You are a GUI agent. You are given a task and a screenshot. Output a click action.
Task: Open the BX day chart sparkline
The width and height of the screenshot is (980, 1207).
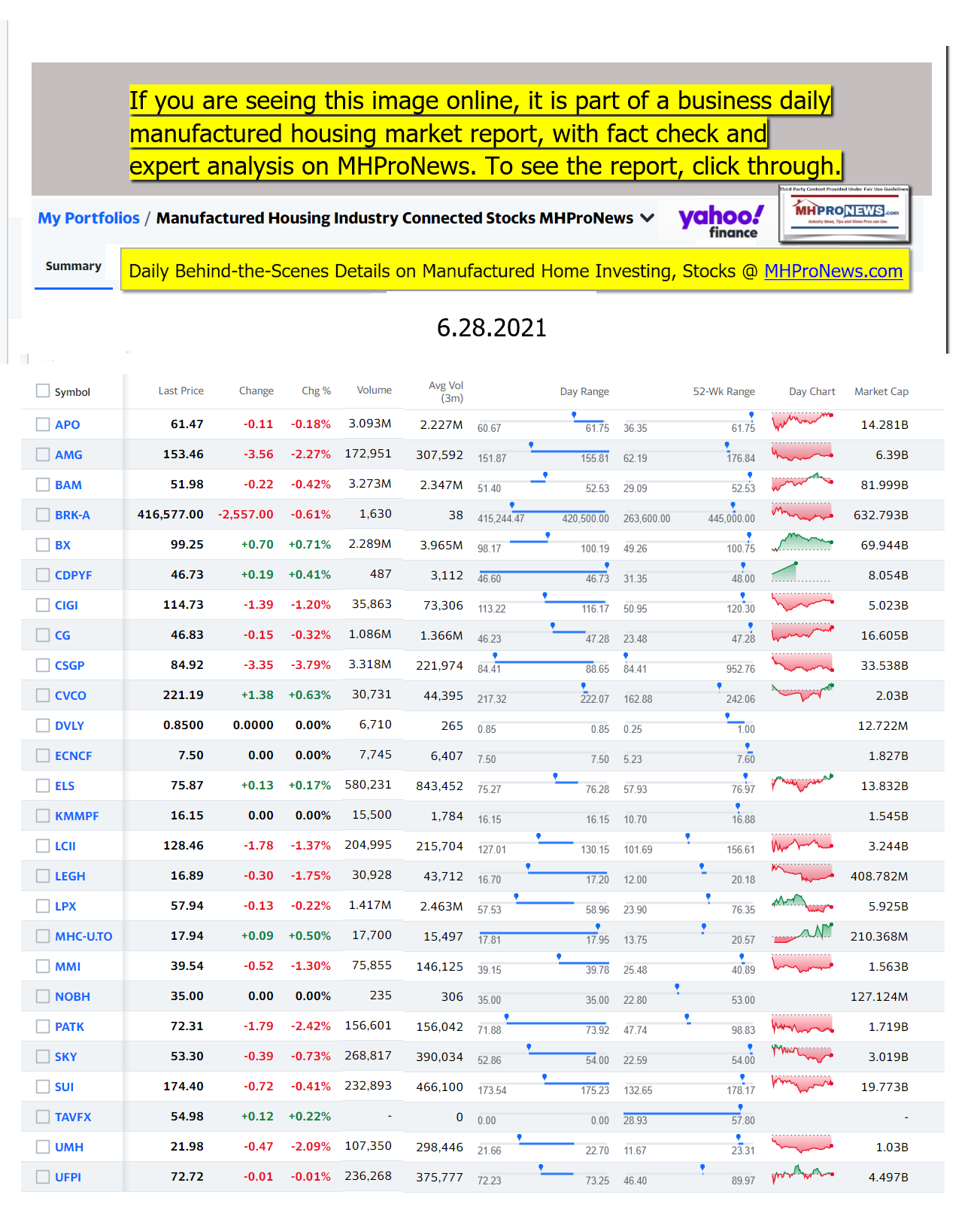click(802, 542)
